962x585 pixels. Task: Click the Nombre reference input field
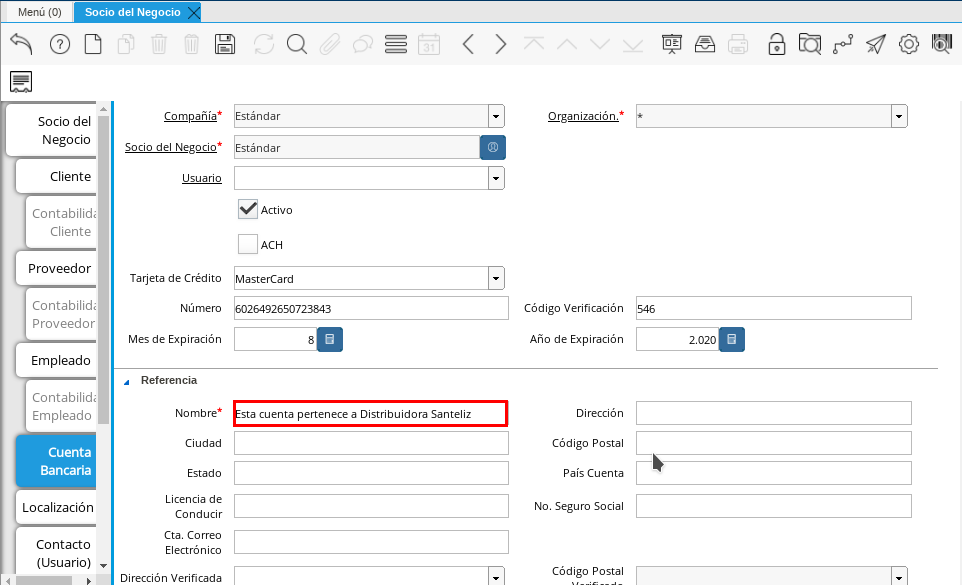[x=370, y=413]
